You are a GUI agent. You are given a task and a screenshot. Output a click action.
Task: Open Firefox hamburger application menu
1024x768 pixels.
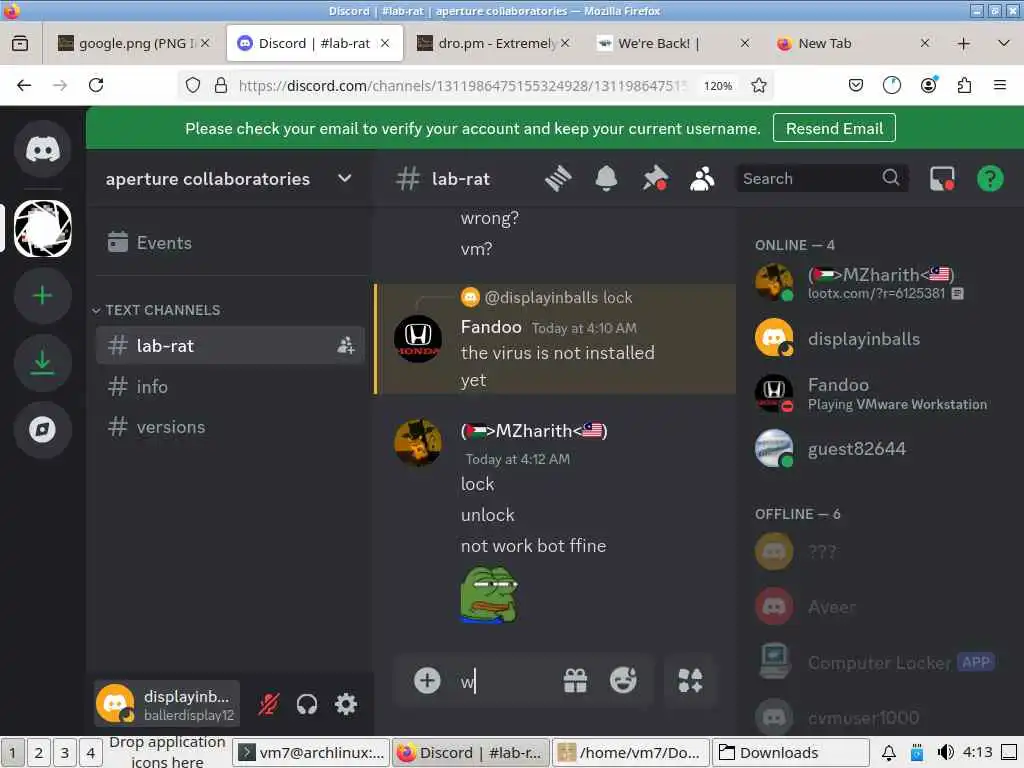click(x=999, y=85)
